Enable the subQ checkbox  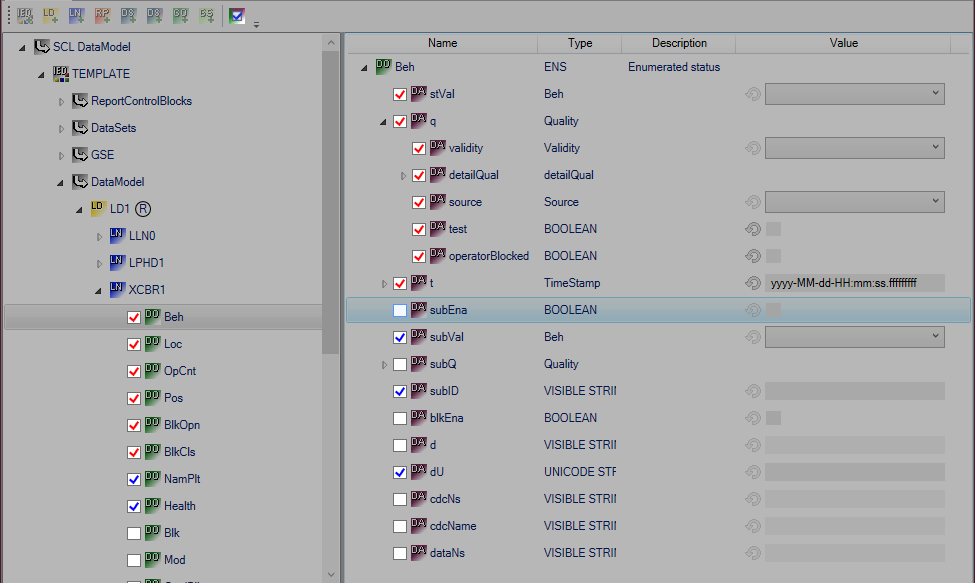[x=400, y=364]
